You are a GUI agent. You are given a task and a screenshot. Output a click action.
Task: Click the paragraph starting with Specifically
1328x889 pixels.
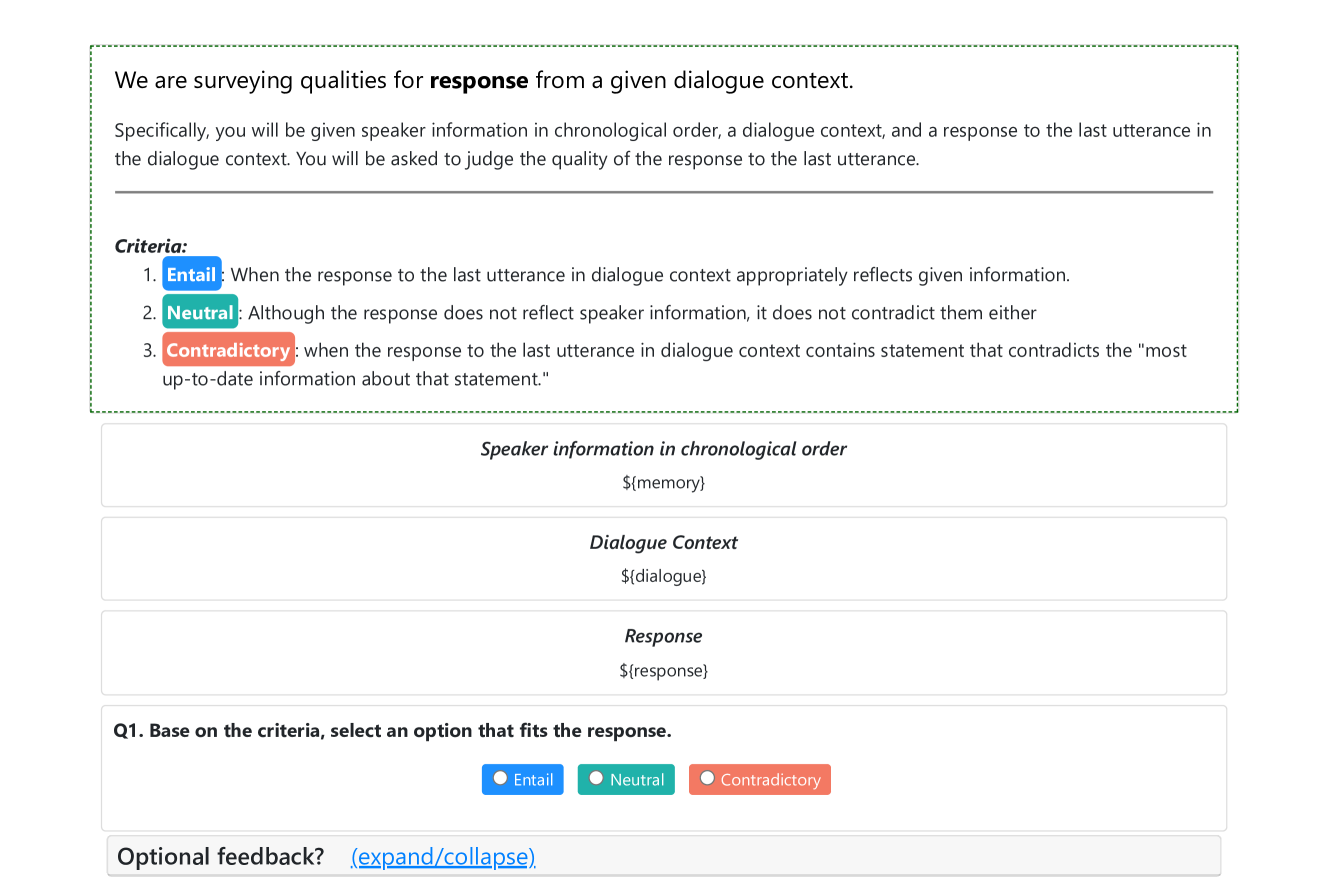pyautogui.click(x=663, y=144)
